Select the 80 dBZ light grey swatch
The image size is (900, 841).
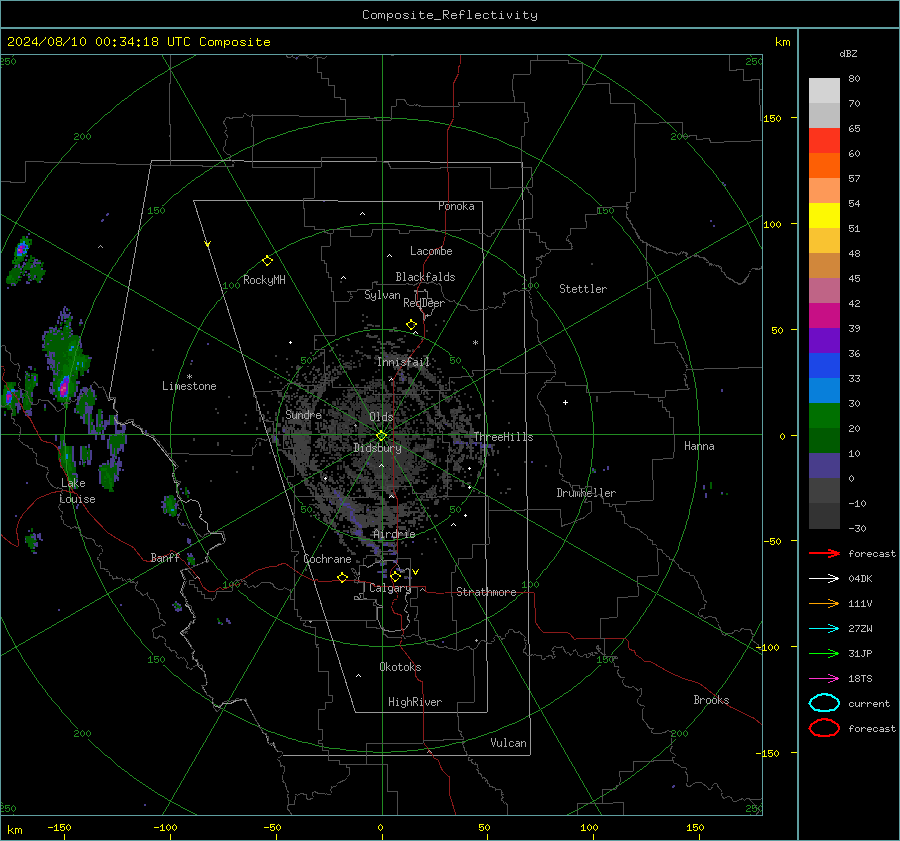click(x=824, y=91)
